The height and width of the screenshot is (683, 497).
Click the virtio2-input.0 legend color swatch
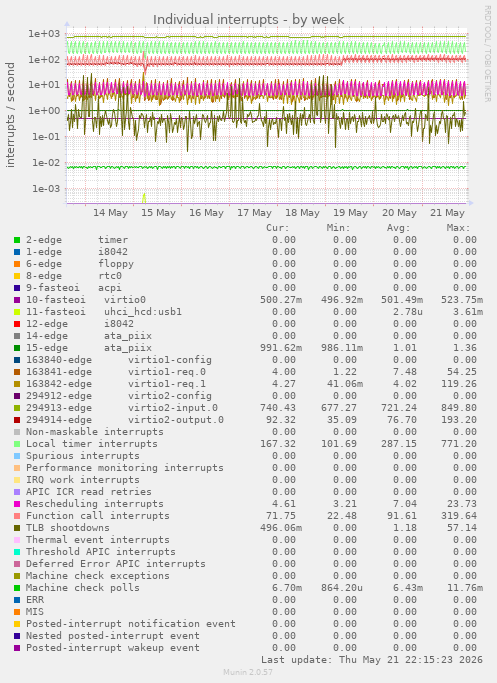17,408
